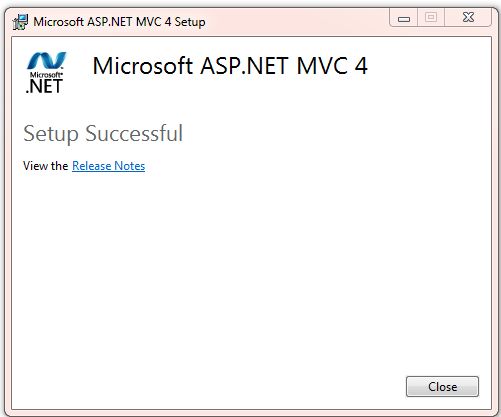Minimize the MVC 4 Setup window
Image resolution: width=501 pixels, height=417 pixels.
click(x=404, y=17)
